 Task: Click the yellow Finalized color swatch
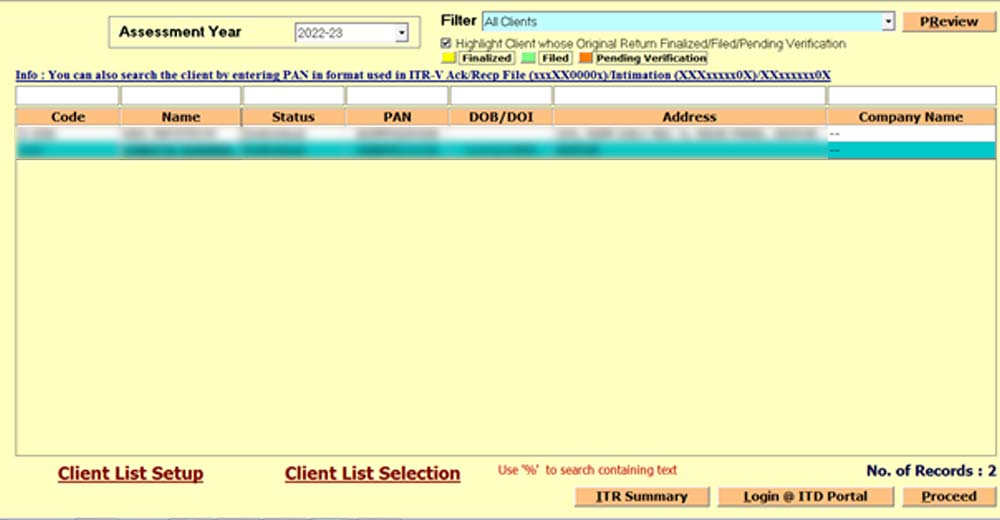448,58
